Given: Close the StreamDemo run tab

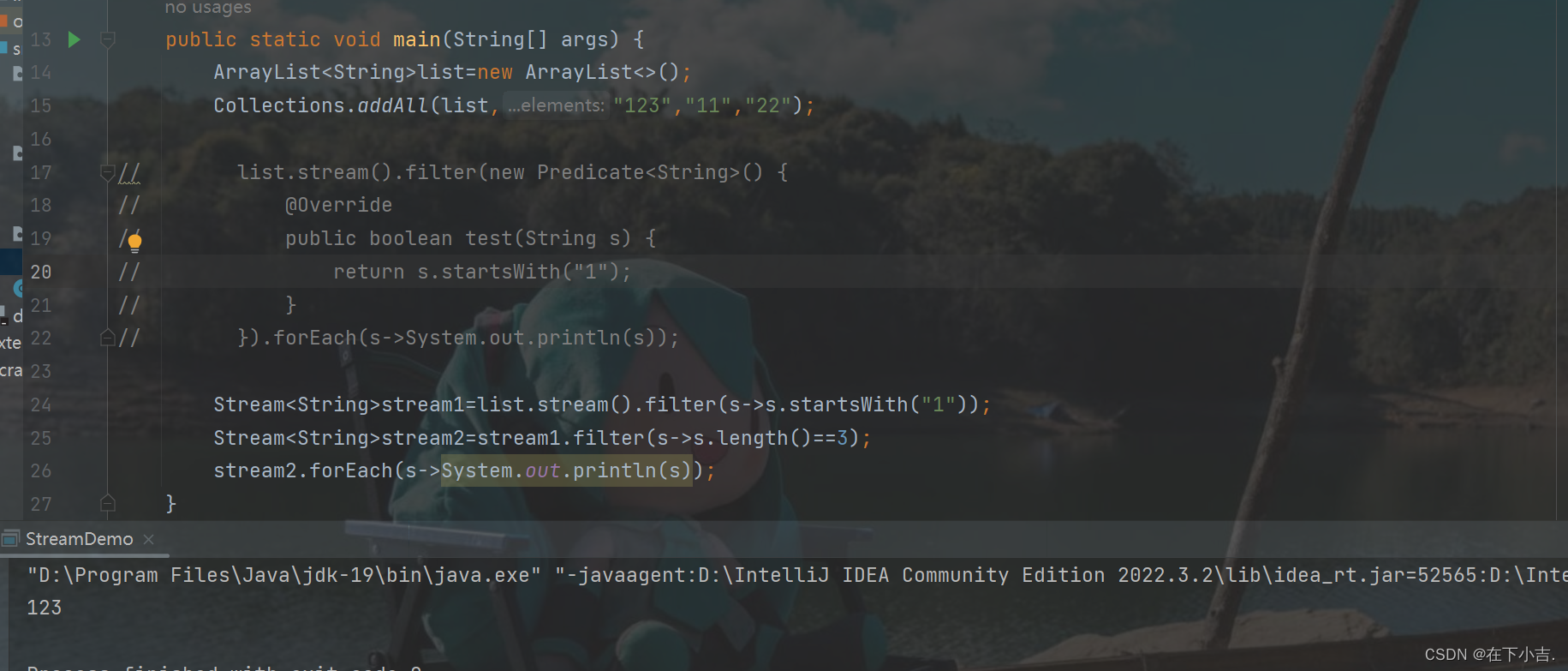Looking at the screenshot, I should tap(149, 539).
